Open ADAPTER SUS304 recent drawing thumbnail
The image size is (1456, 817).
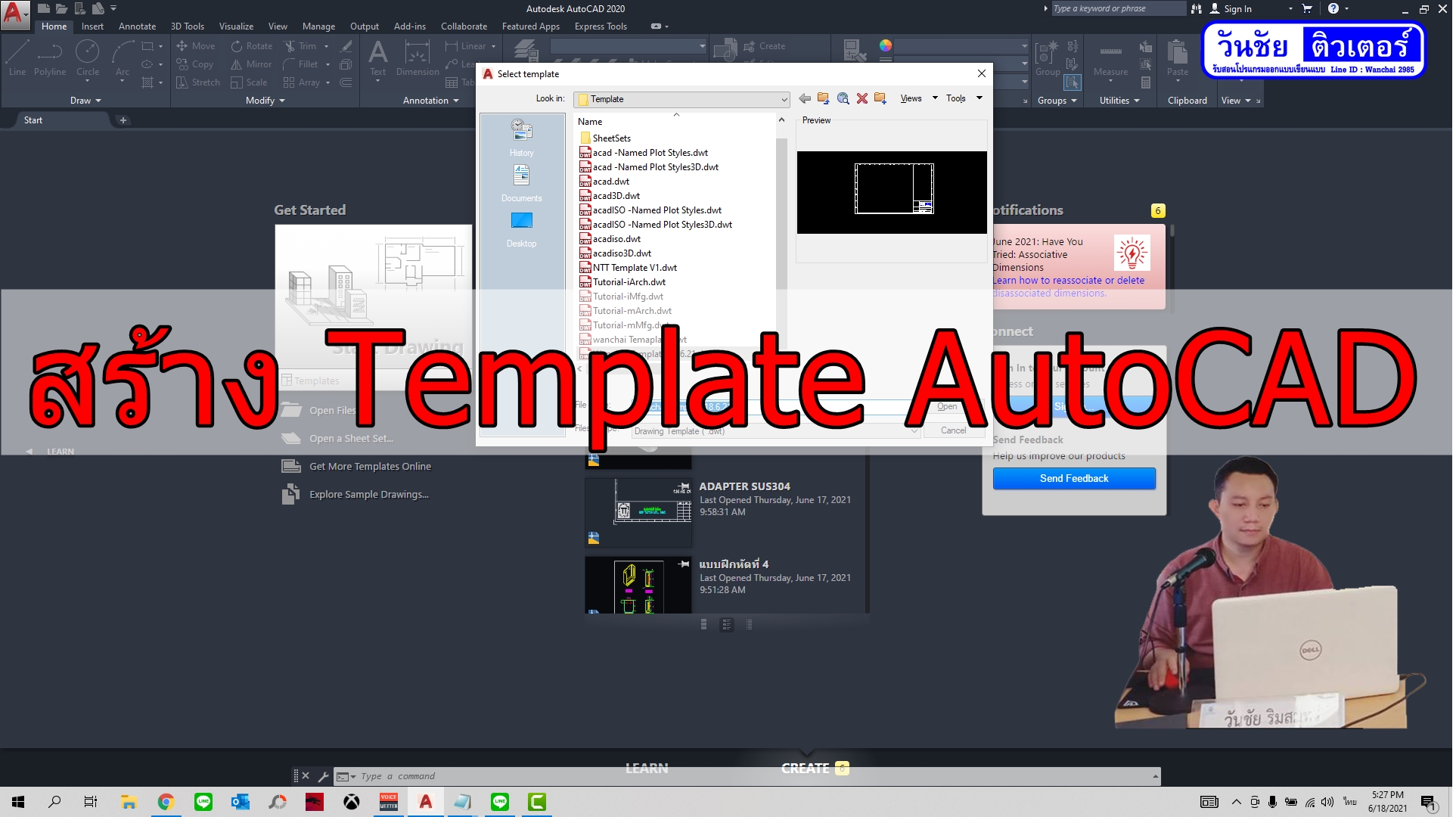click(638, 512)
